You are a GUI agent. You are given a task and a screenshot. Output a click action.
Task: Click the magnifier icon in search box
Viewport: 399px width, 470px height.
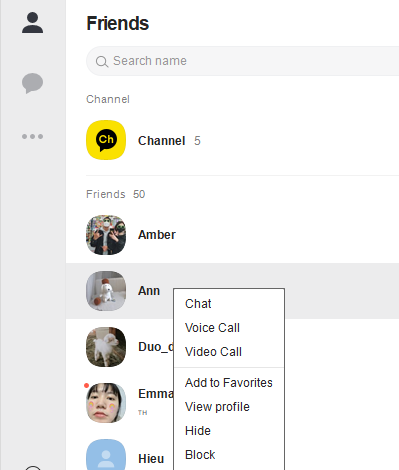coord(102,61)
